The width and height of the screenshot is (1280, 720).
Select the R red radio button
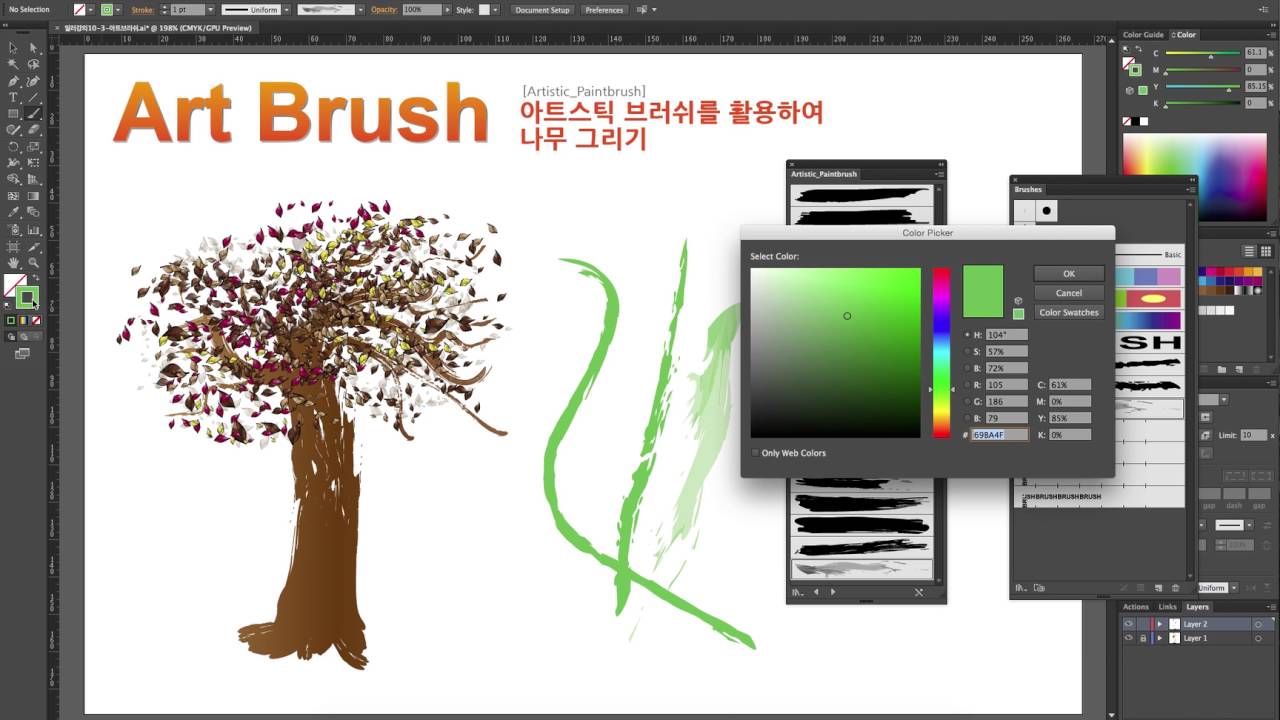967,385
